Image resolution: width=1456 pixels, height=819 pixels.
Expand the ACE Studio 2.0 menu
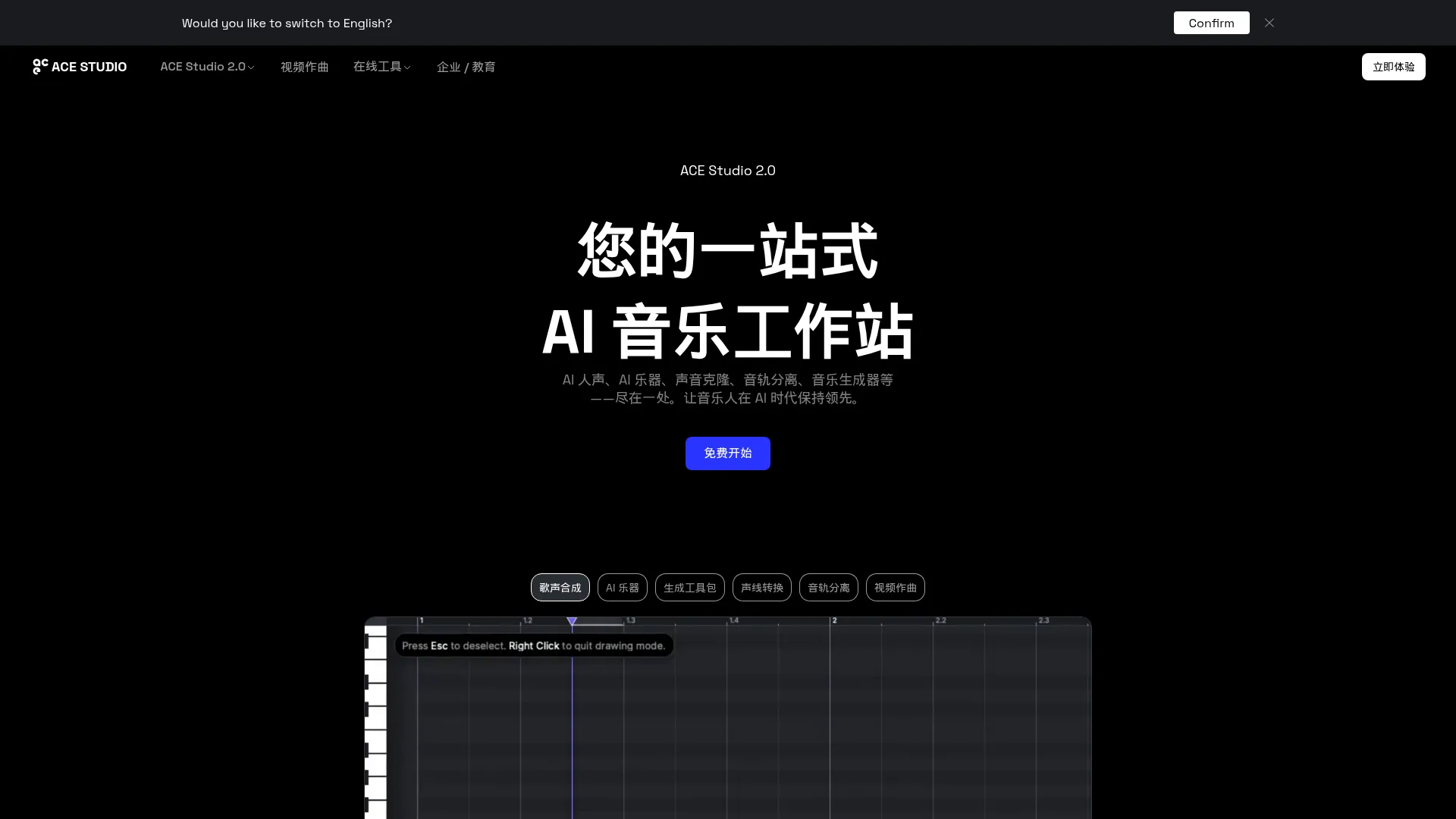(x=207, y=67)
